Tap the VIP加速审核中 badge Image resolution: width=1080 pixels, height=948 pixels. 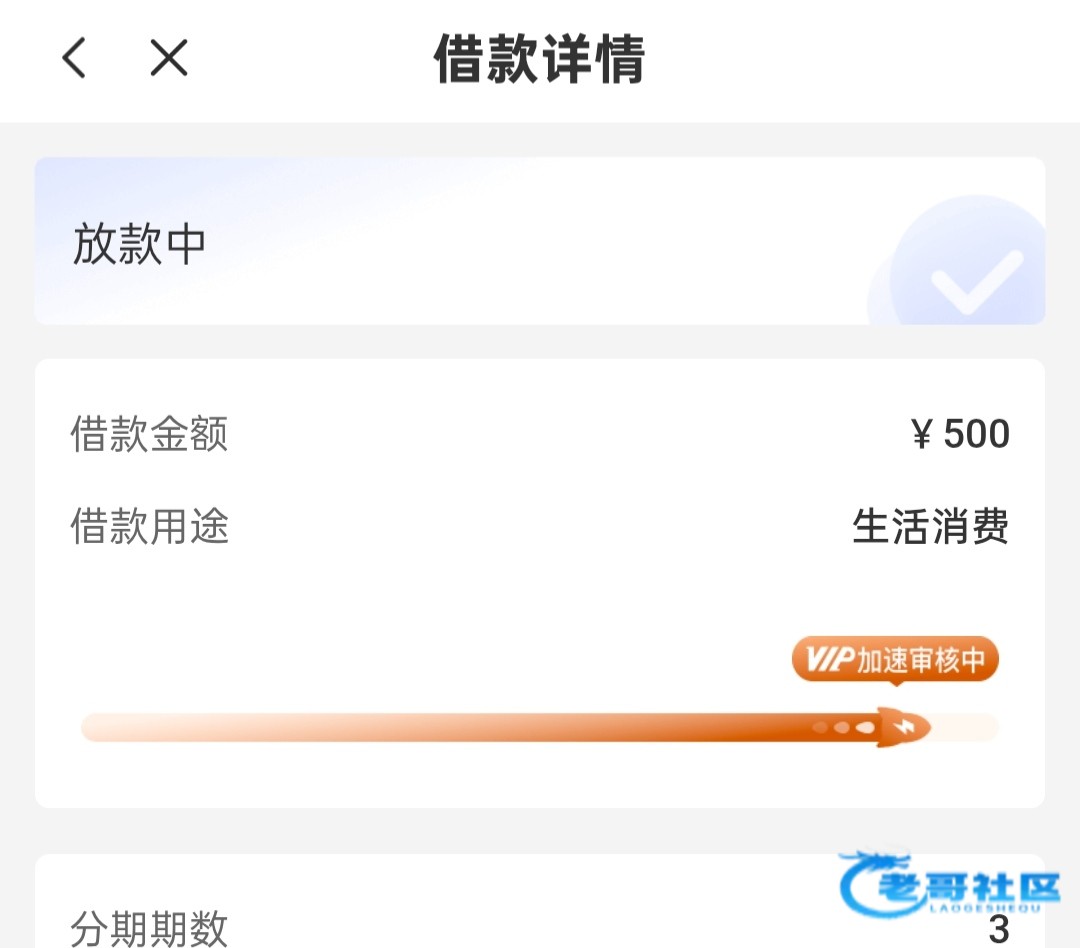895,660
